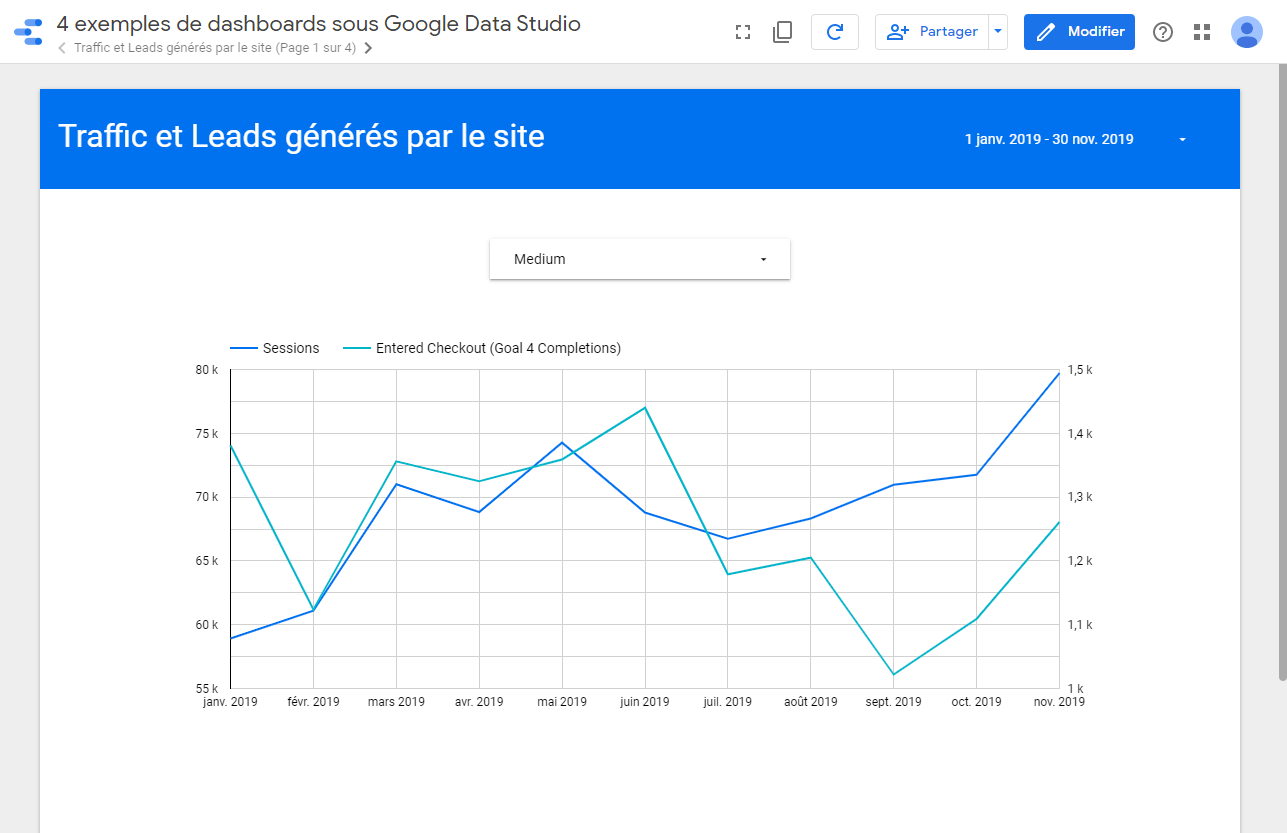Click the '1,5 k' right axis label
The width and height of the screenshot is (1287, 833).
coord(1080,370)
